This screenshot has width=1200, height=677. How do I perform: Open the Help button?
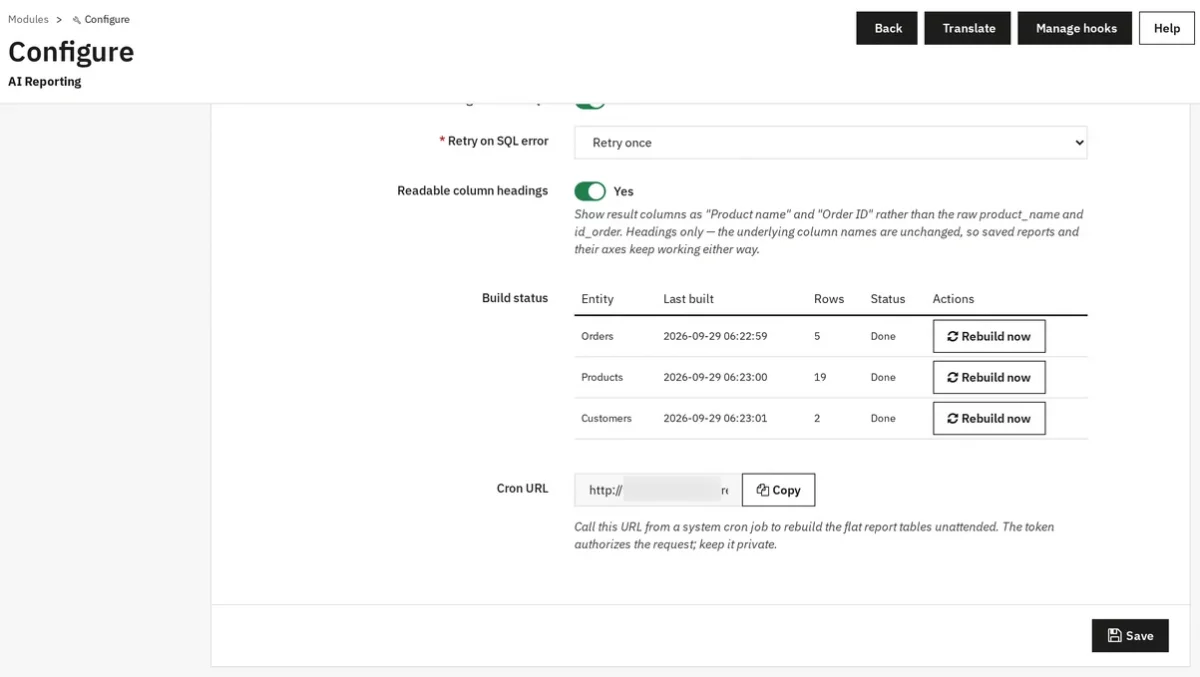pyautogui.click(x=1167, y=28)
